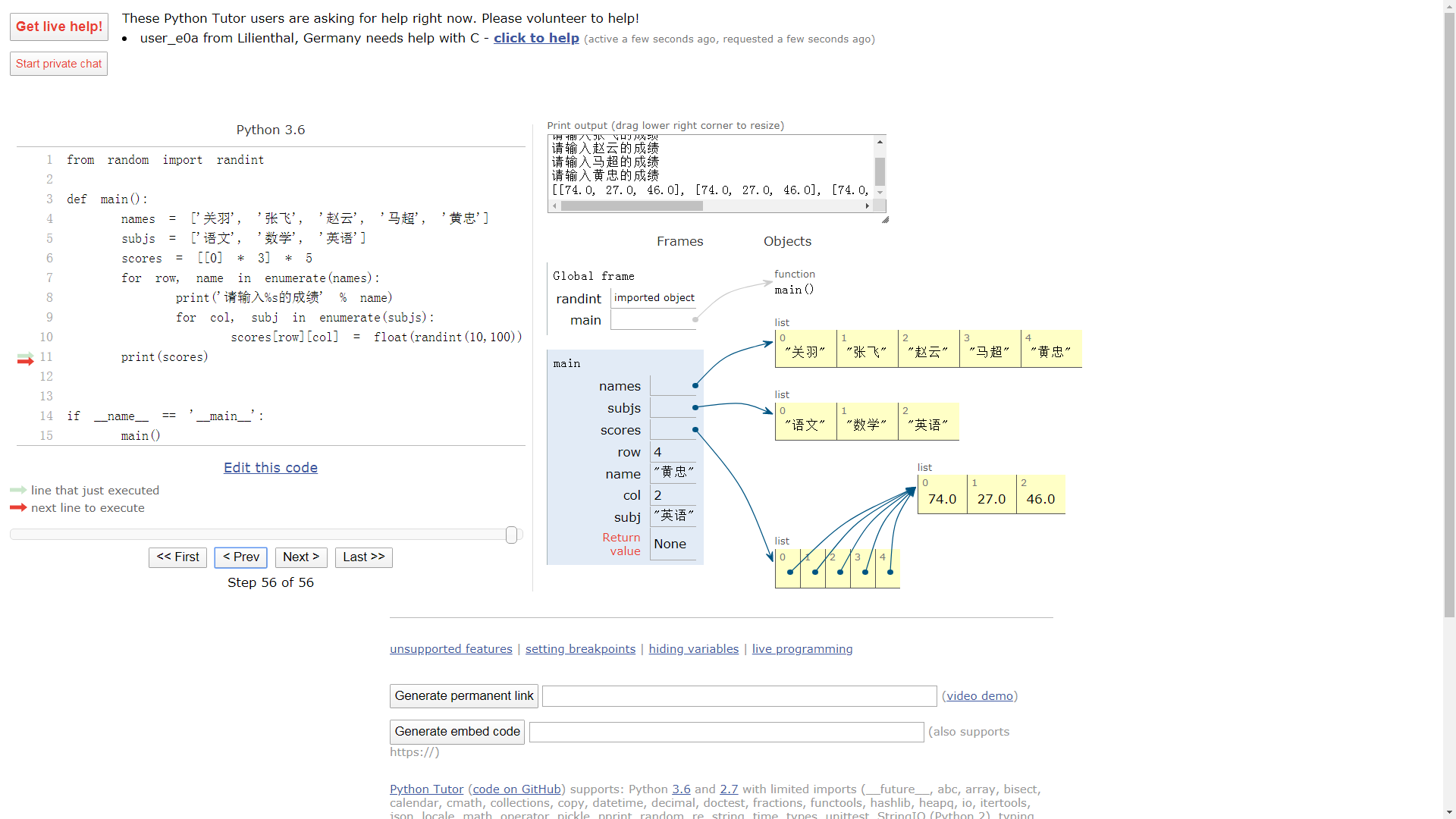Click print output scroll up arrow
This screenshot has width=1456, height=819.
880,142
